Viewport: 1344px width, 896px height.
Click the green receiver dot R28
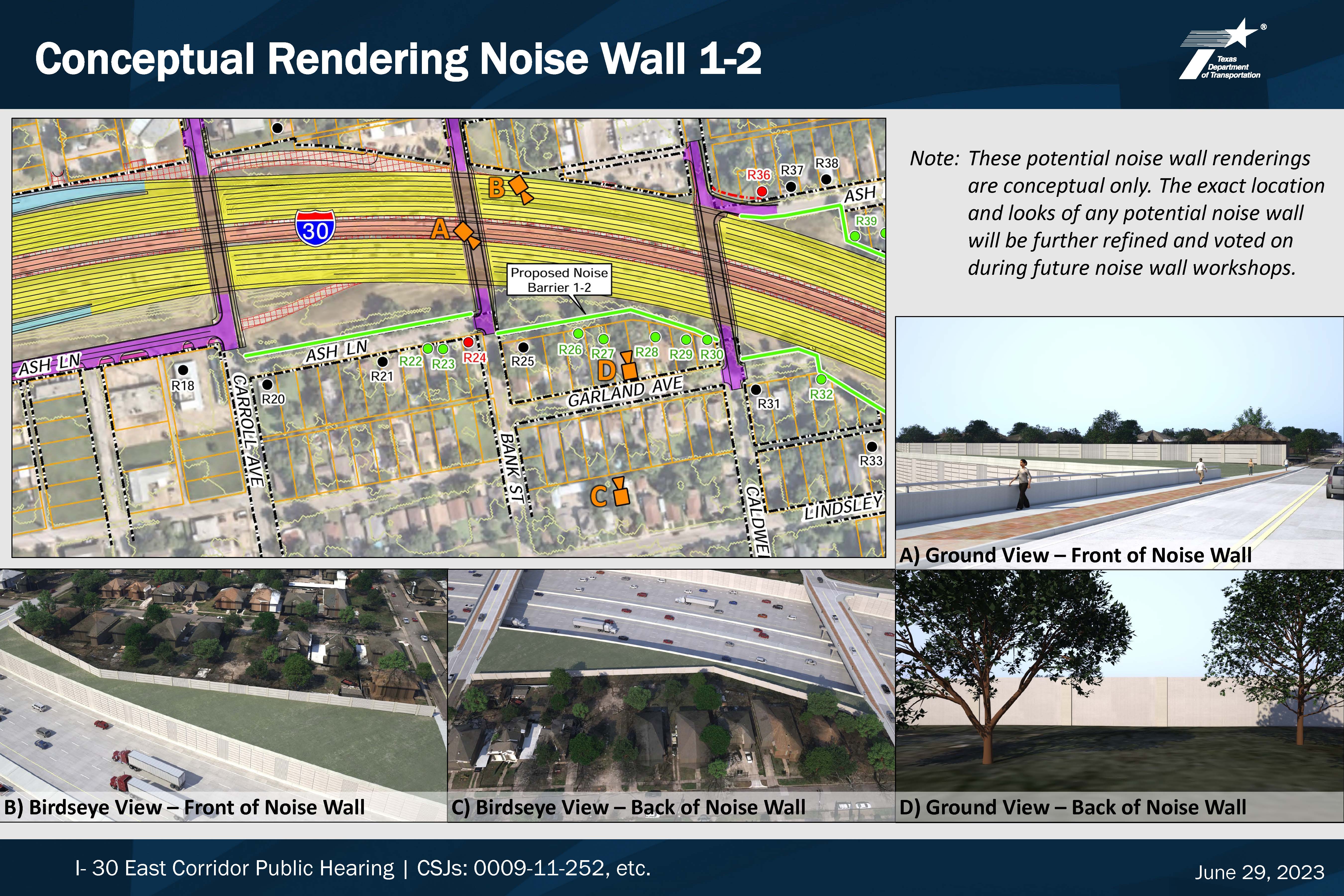pyautogui.click(x=655, y=337)
